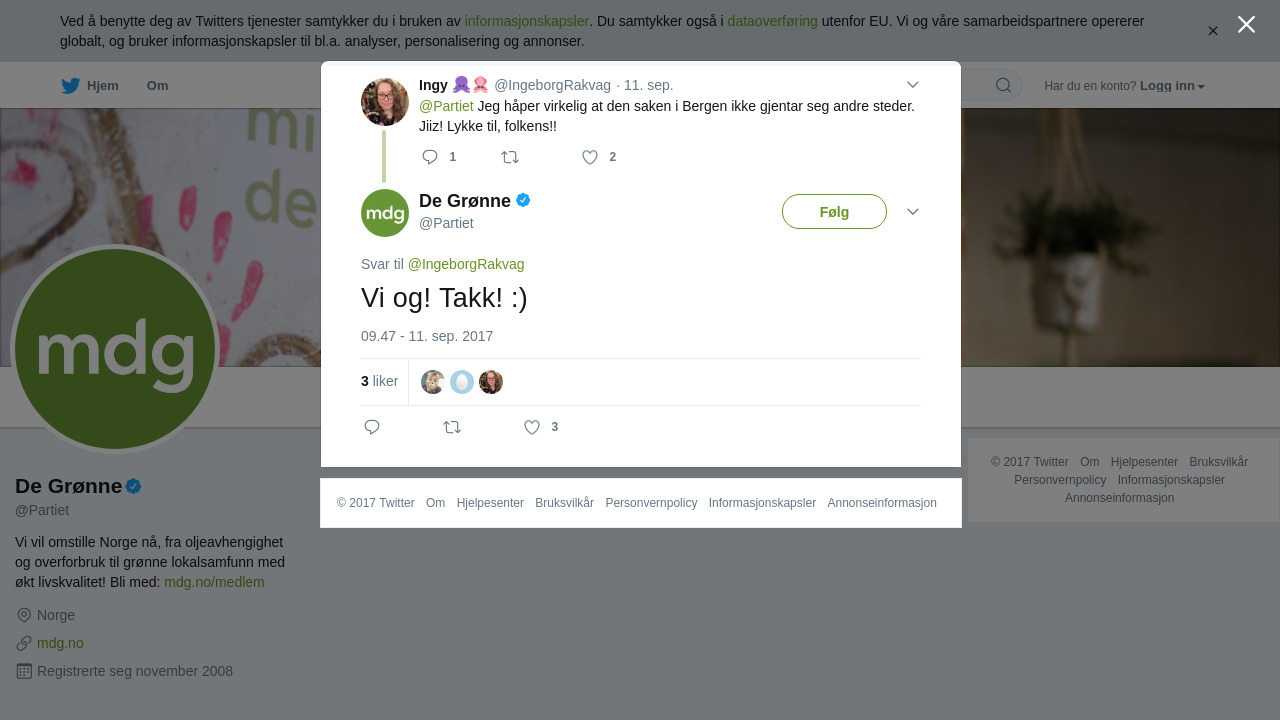1280x720 pixels.
Task: Click the search magnifier icon
Action: [x=1003, y=85]
